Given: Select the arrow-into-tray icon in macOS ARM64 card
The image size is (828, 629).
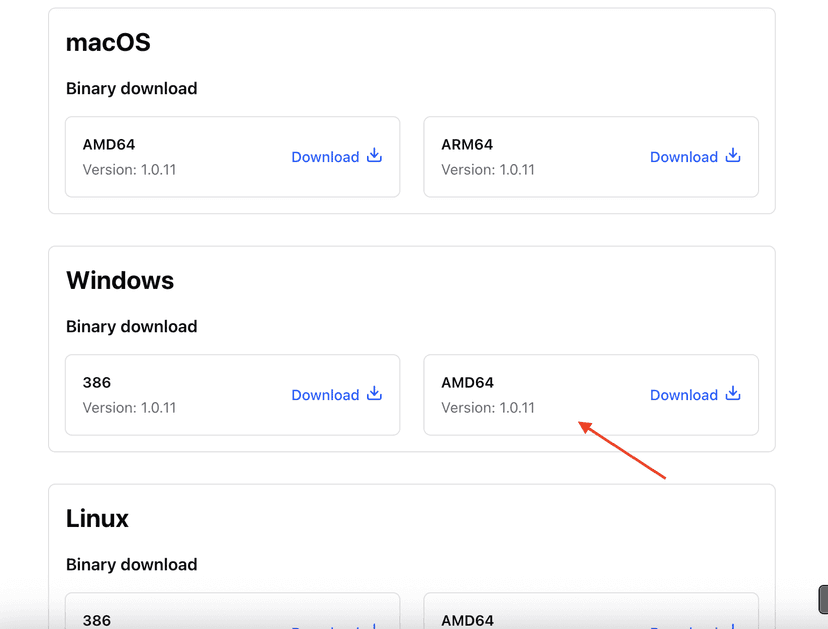Looking at the screenshot, I should (732, 156).
